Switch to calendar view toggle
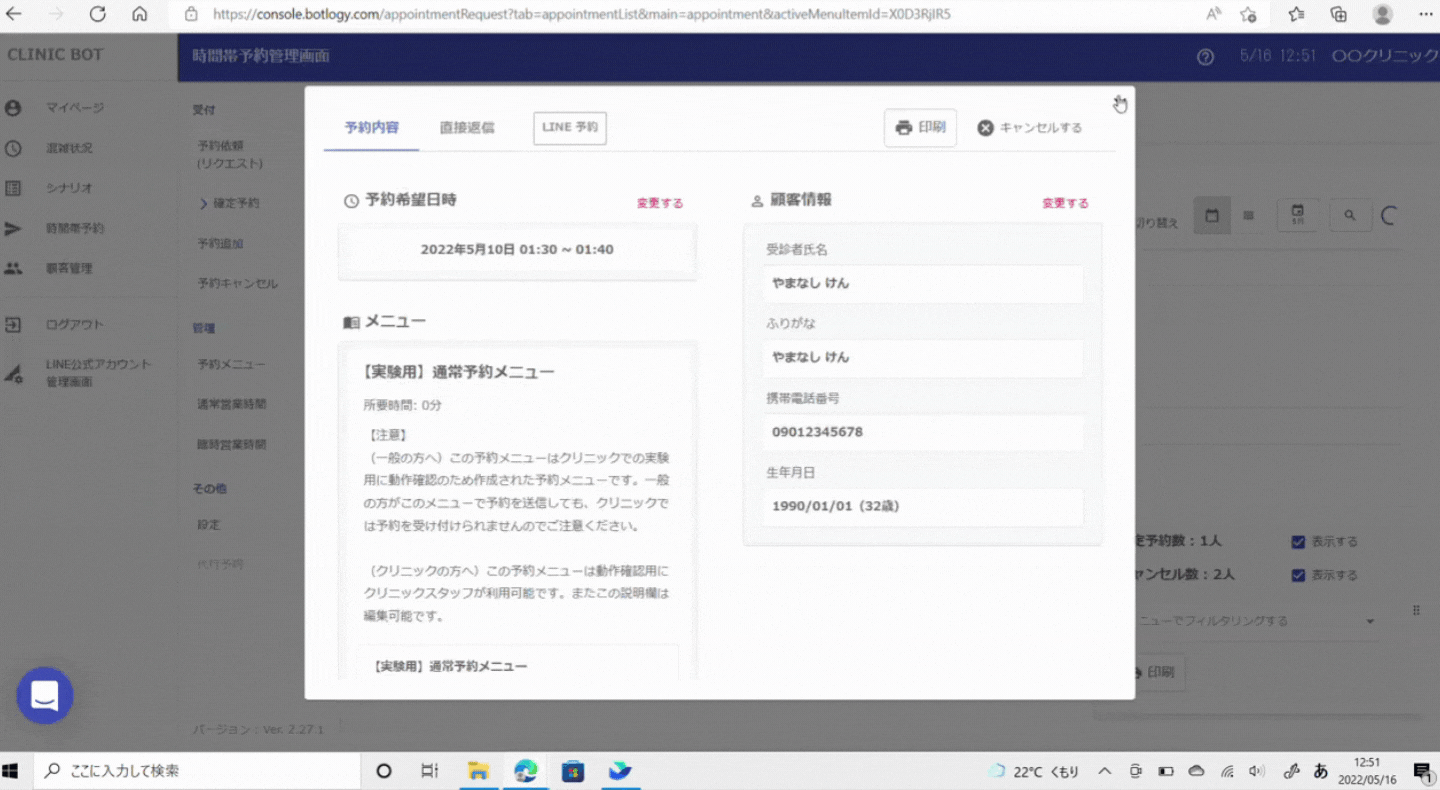The image size is (1440, 790). [x=1212, y=215]
